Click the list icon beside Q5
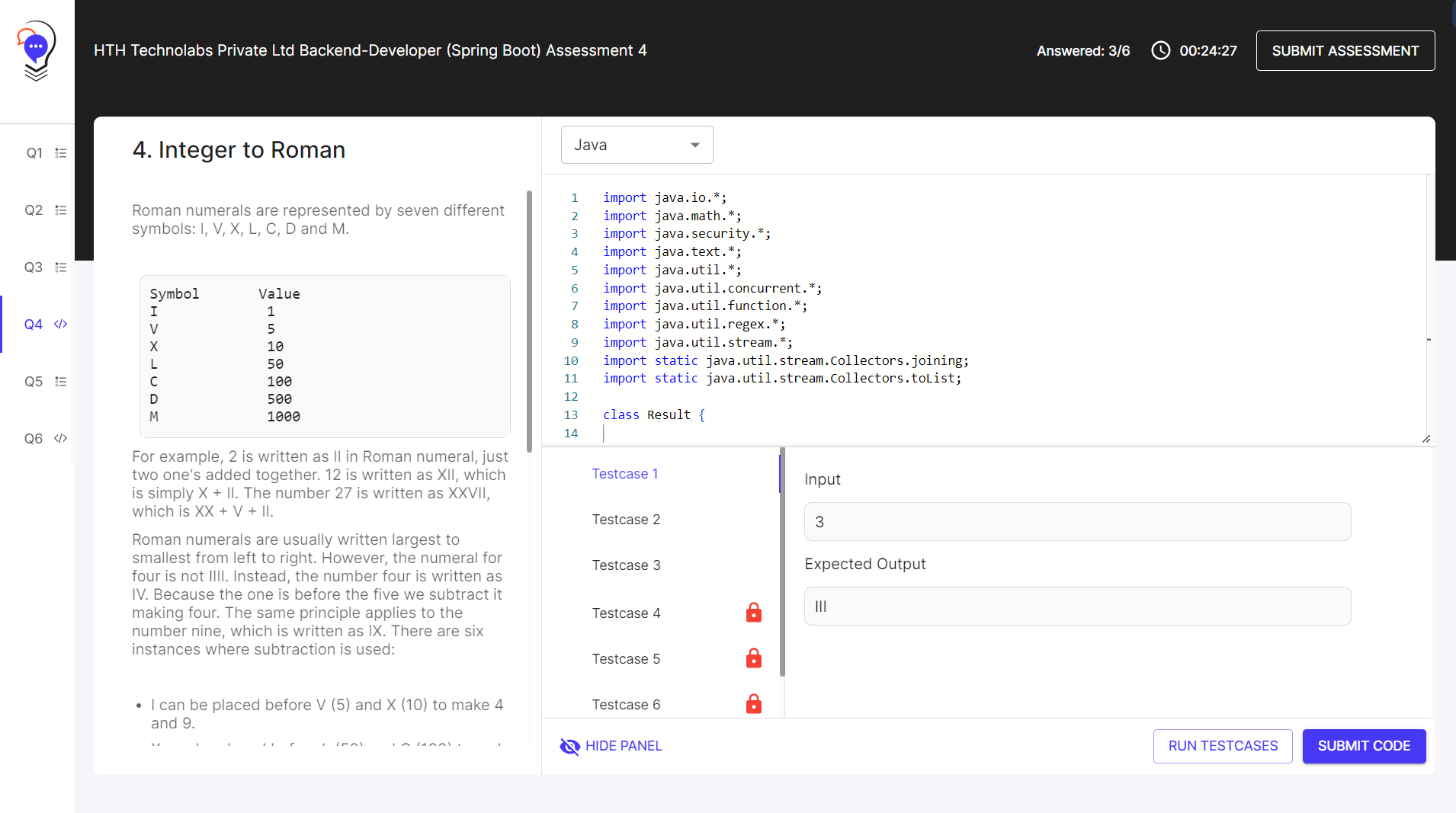The width and height of the screenshot is (1456, 813). [x=61, y=382]
